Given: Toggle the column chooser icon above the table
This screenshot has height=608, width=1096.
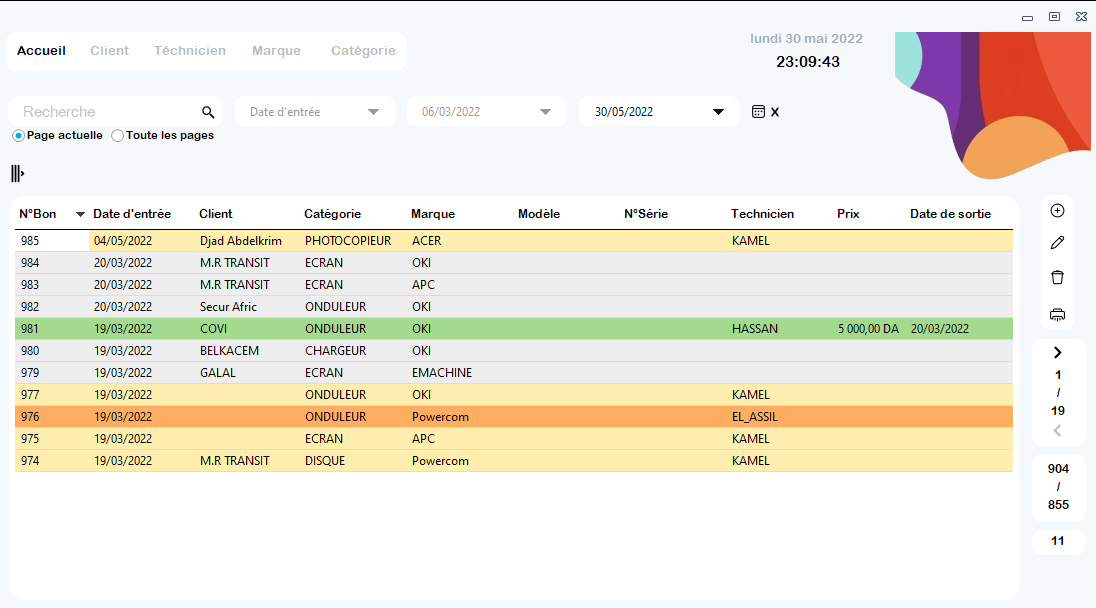Looking at the screenshot, I should (x=17, y=173).
